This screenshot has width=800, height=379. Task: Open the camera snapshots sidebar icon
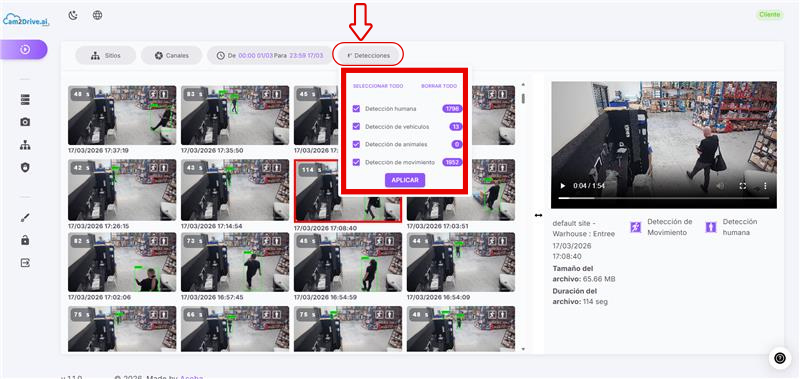pyautogui.click(x=25, y=122)
